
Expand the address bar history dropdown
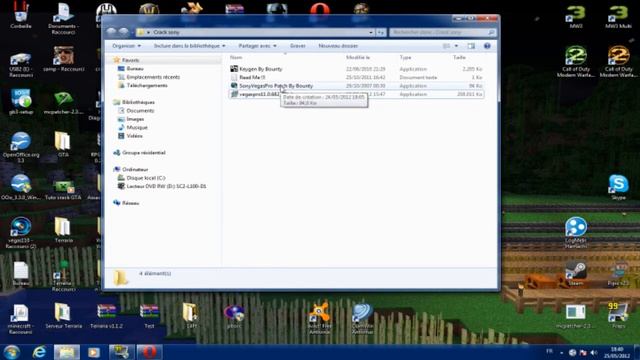371,32
